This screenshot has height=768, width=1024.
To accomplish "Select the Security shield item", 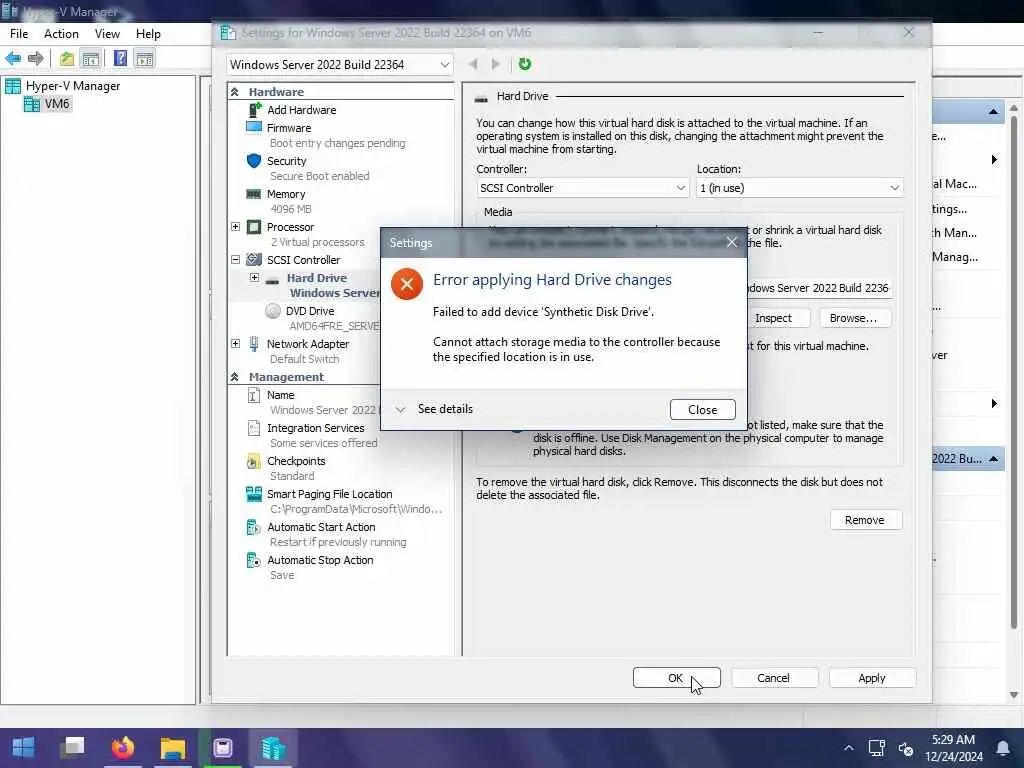I will [x=286, y=161].
